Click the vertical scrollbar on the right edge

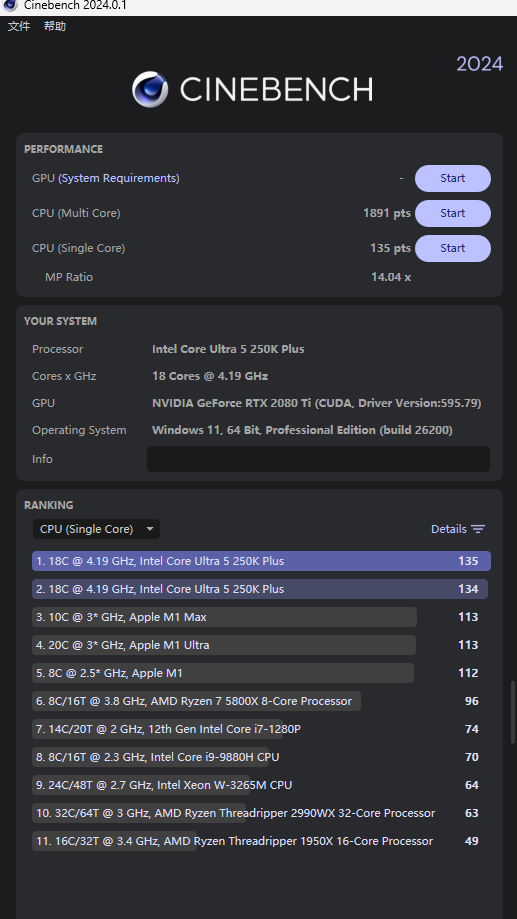(x=513, y=712)
